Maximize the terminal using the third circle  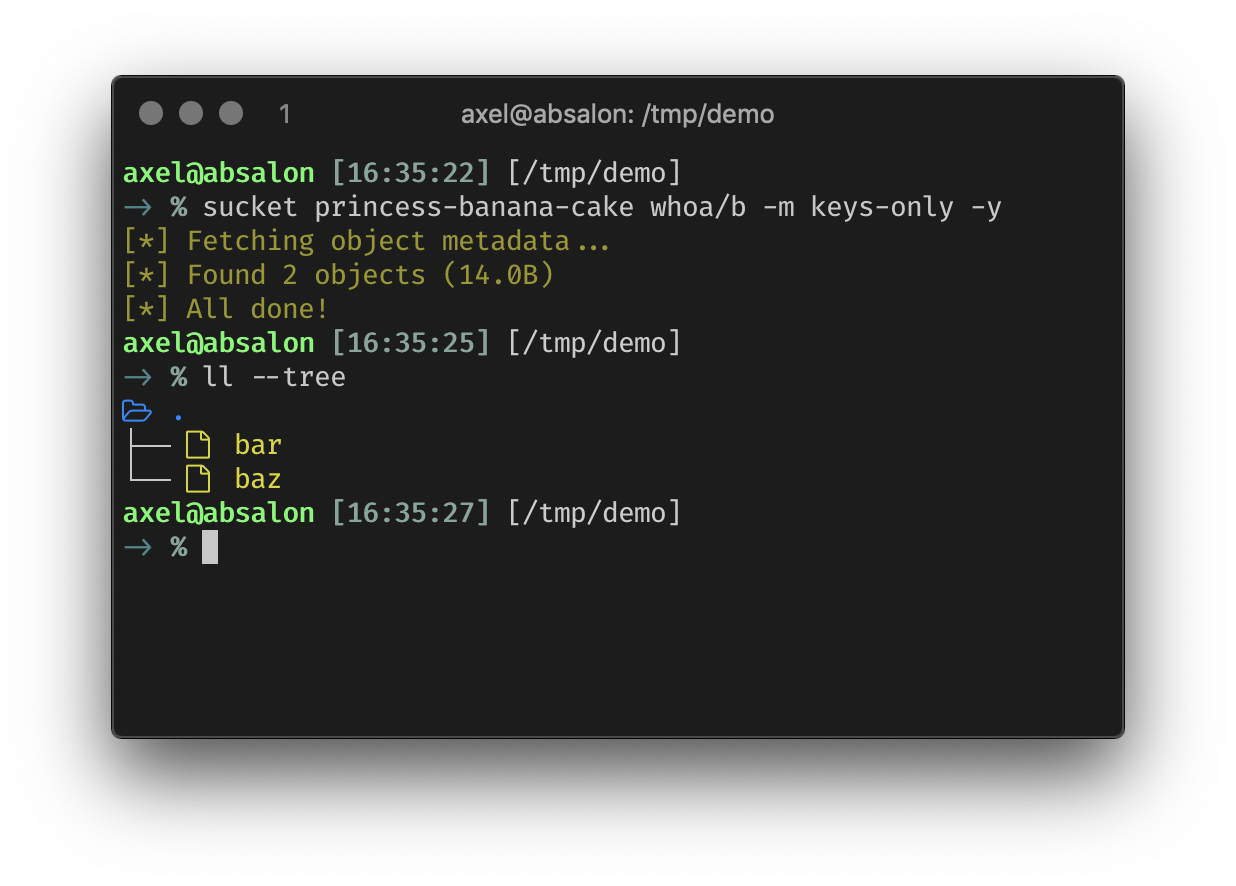tap(231, 113)
